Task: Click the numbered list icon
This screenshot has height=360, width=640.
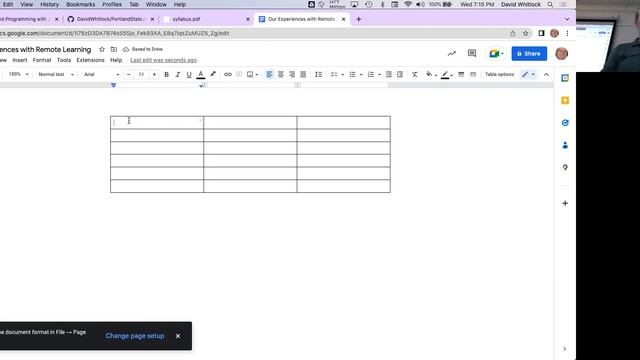Action: pyautogui.click(x=371, y=74)
